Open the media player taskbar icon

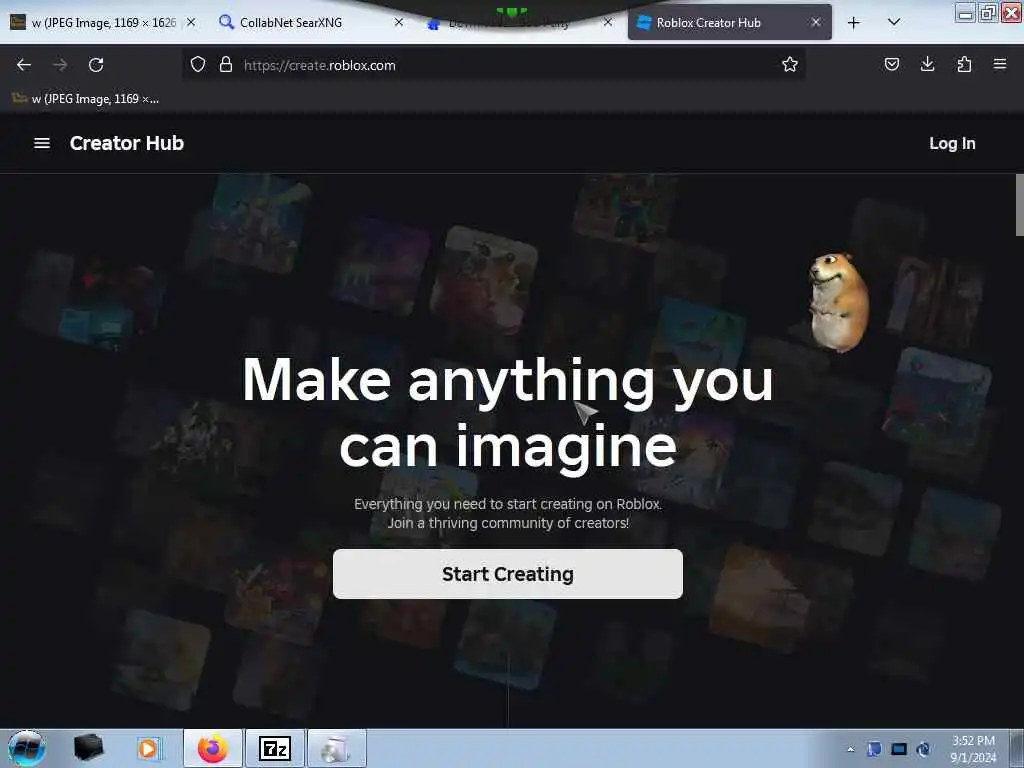click(x=148, y=748)
